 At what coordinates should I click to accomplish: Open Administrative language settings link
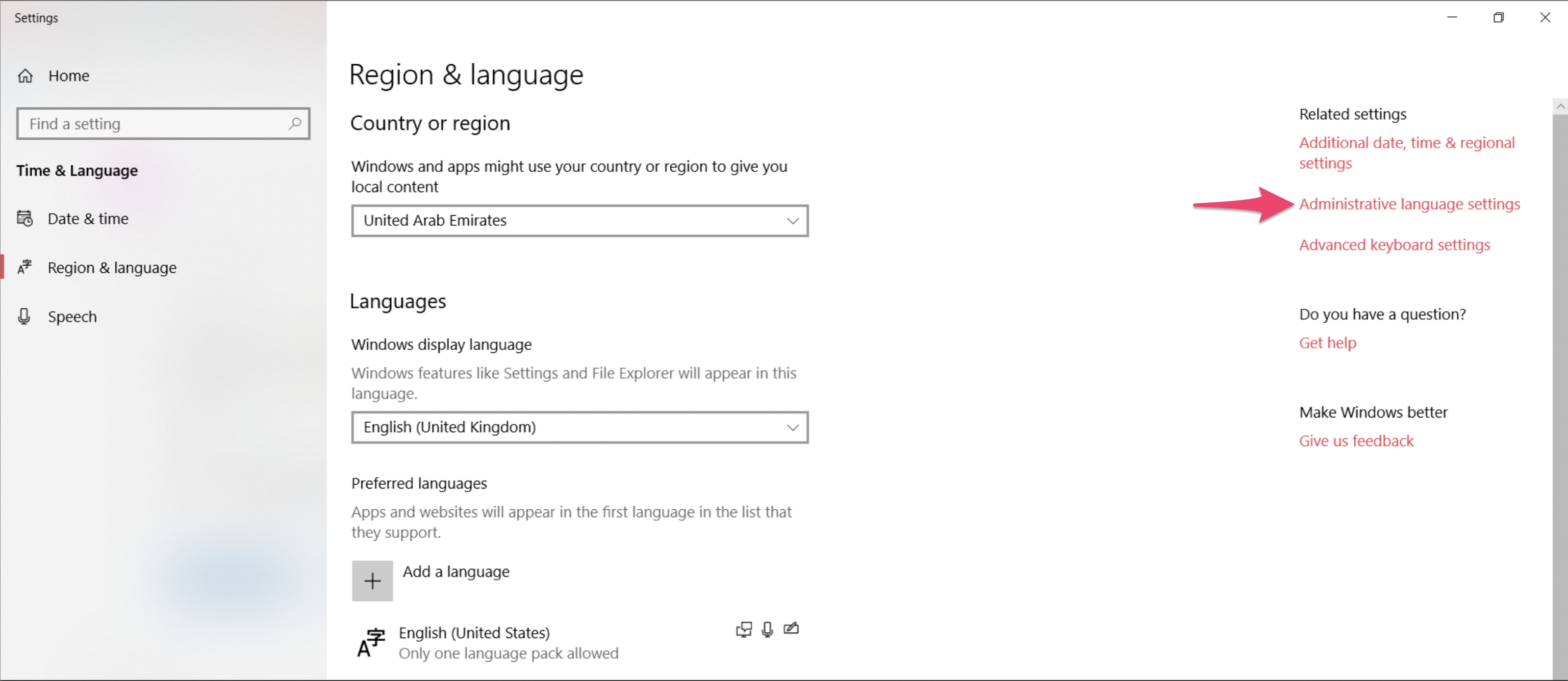click(x=1410, y=204)
